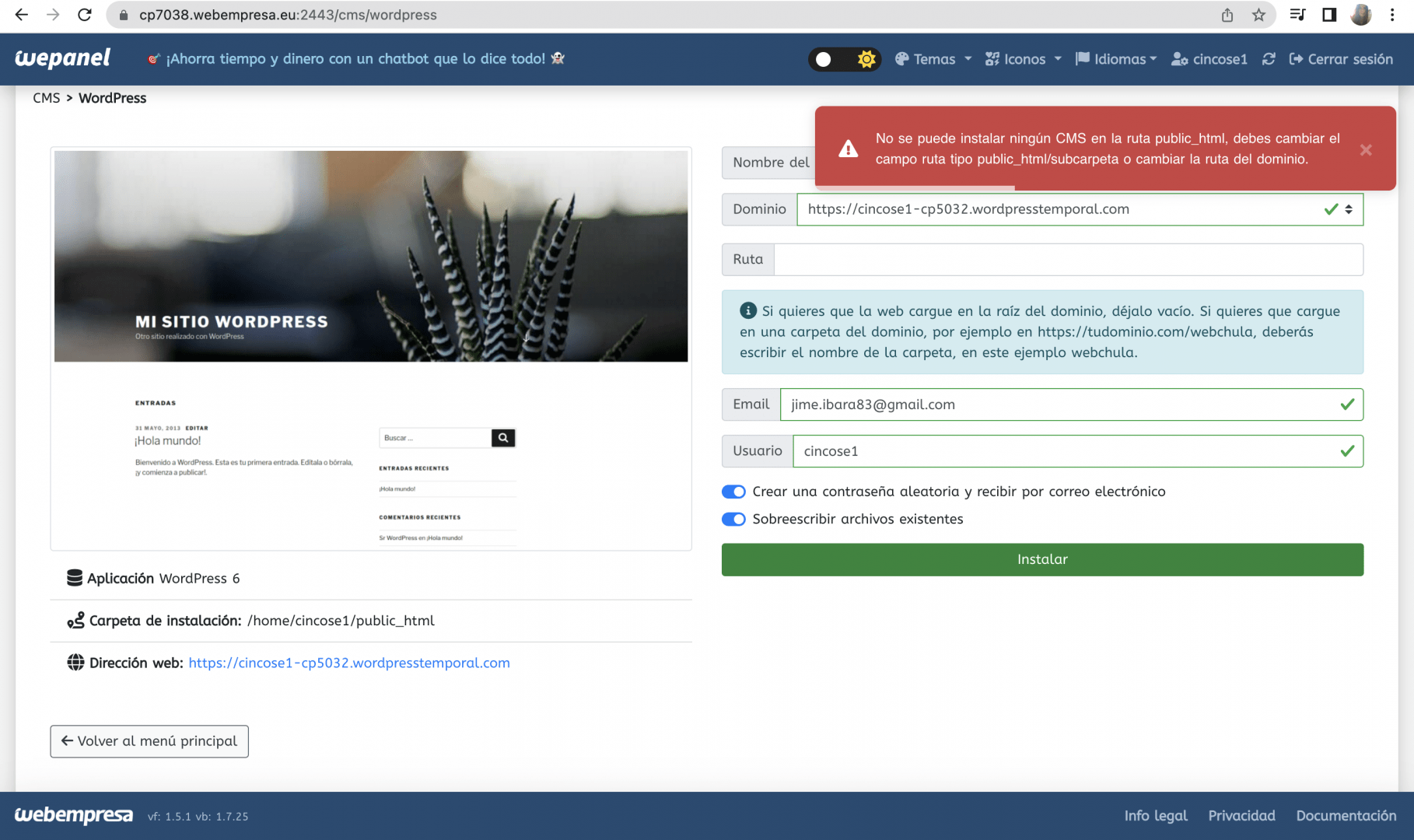This screenshot has height=840, width=1414.
Task: Click the WordPress site preview thumbnail
Action: (371, 348)
